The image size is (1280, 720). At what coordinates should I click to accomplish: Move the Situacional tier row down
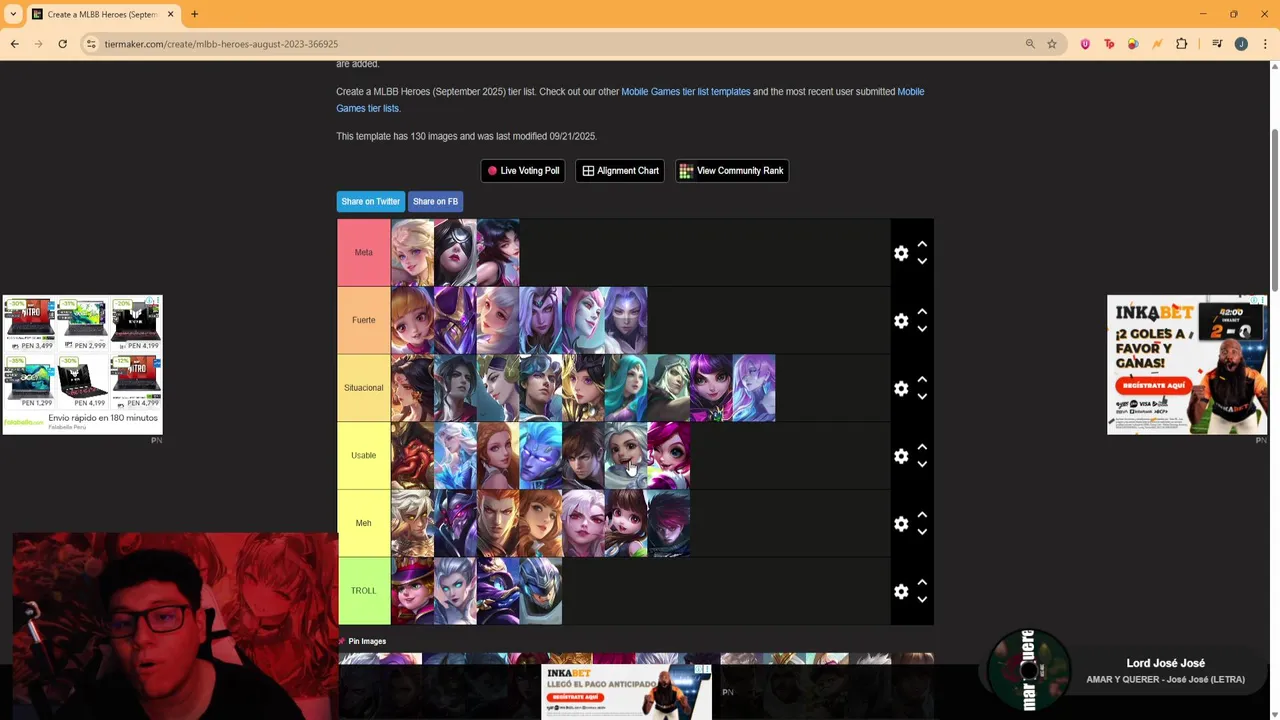[922, 397]
